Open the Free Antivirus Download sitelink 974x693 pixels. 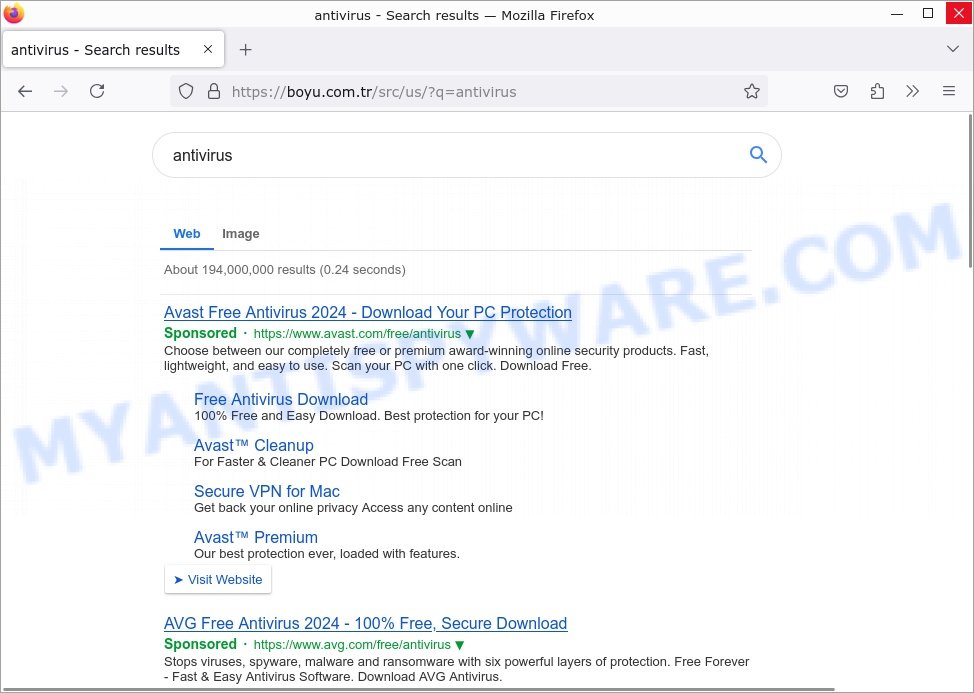click(x=281, y=399)
